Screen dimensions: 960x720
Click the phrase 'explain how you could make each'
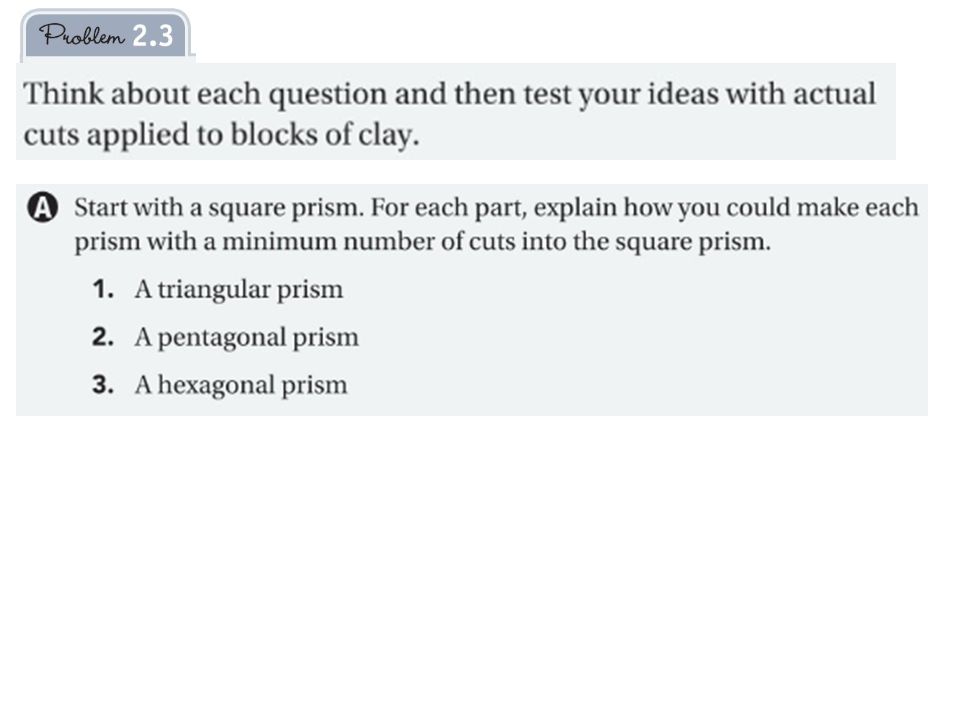pos(726,208)
